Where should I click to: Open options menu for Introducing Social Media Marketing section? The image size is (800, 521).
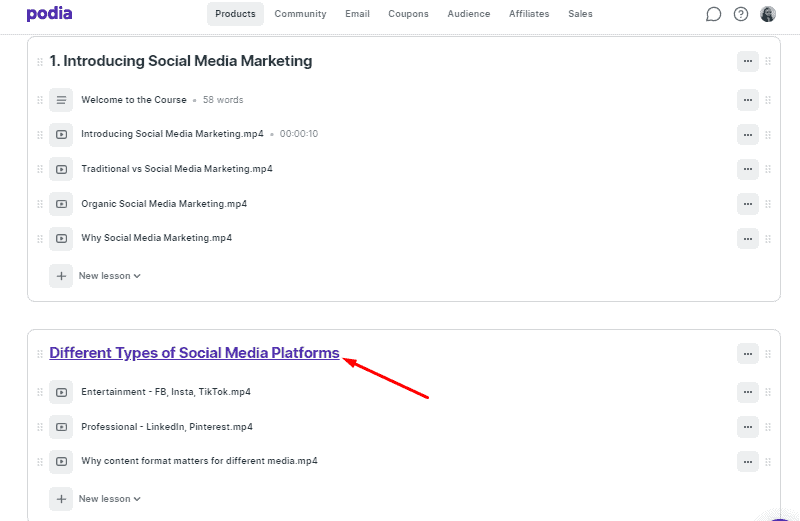tap(747, 61)
